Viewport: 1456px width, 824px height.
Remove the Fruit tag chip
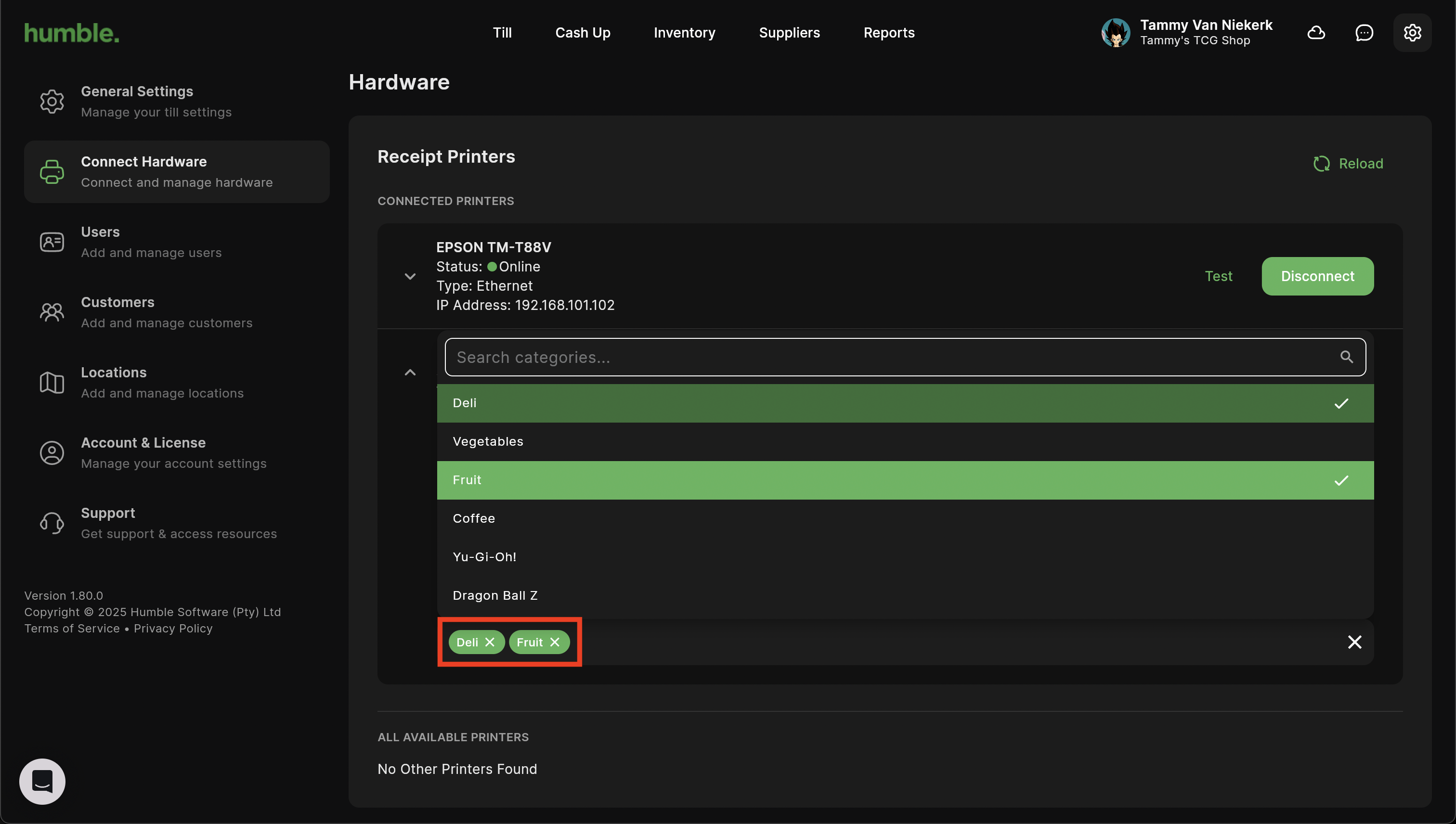555,643
